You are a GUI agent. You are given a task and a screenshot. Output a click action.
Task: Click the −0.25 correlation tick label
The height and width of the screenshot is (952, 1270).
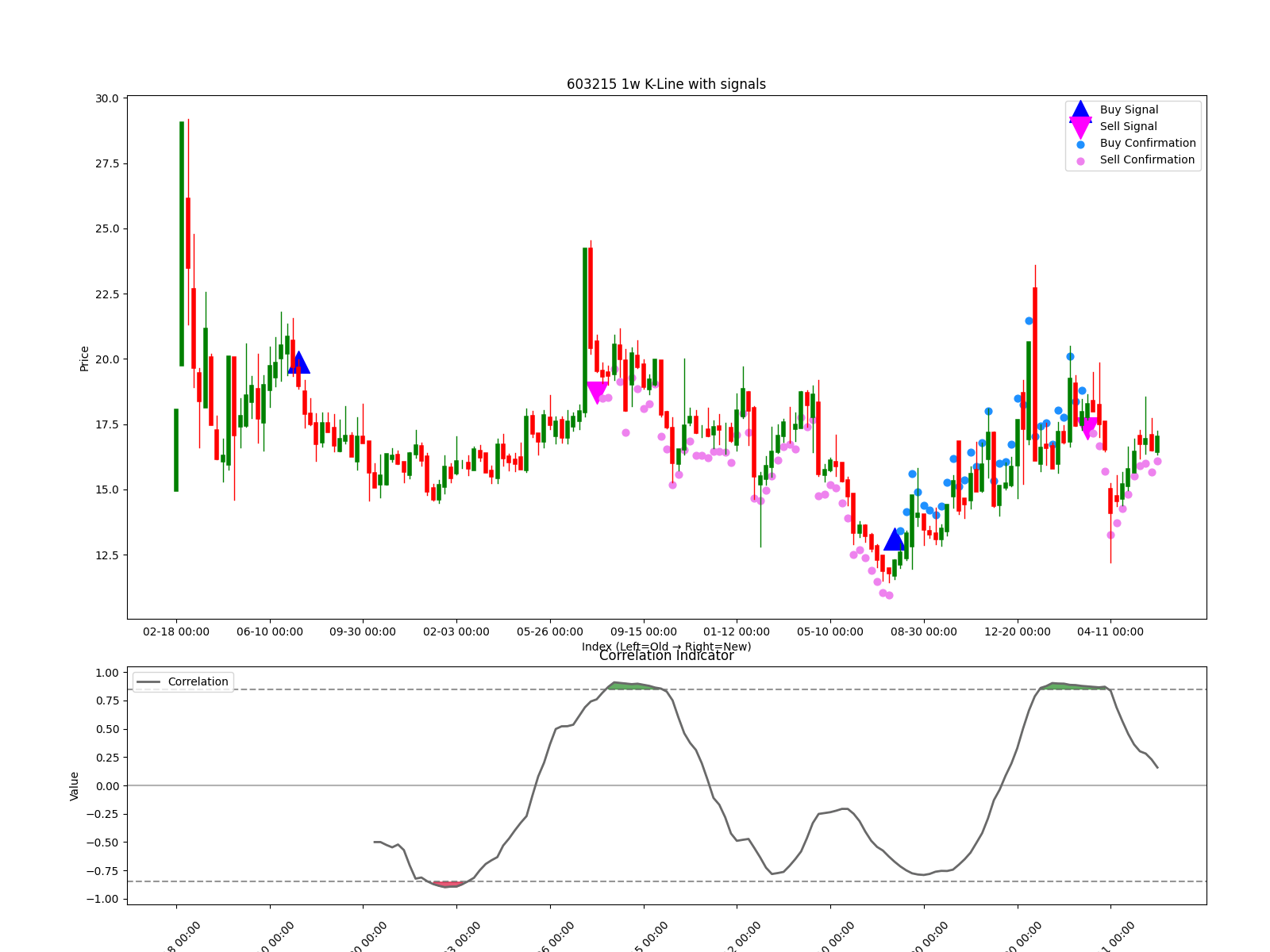point(102,814)
